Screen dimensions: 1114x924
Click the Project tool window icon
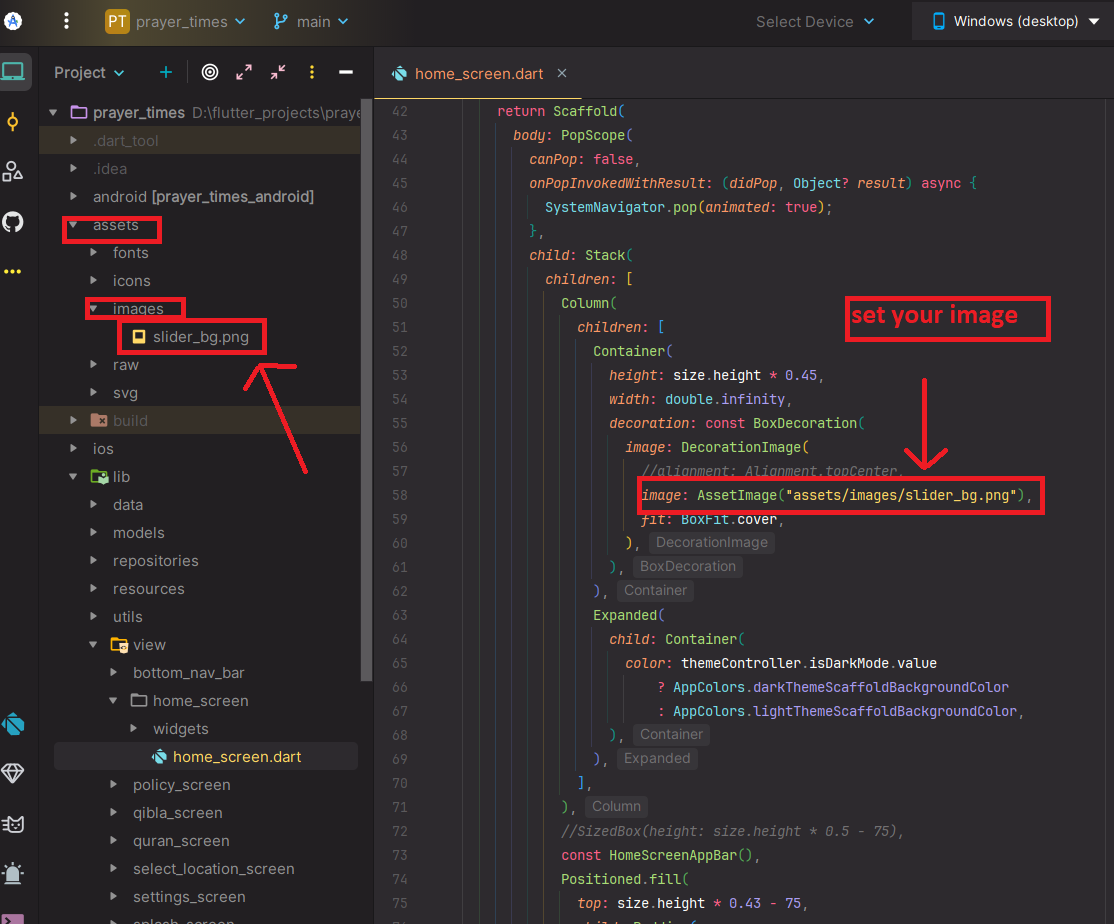[13, 72]
